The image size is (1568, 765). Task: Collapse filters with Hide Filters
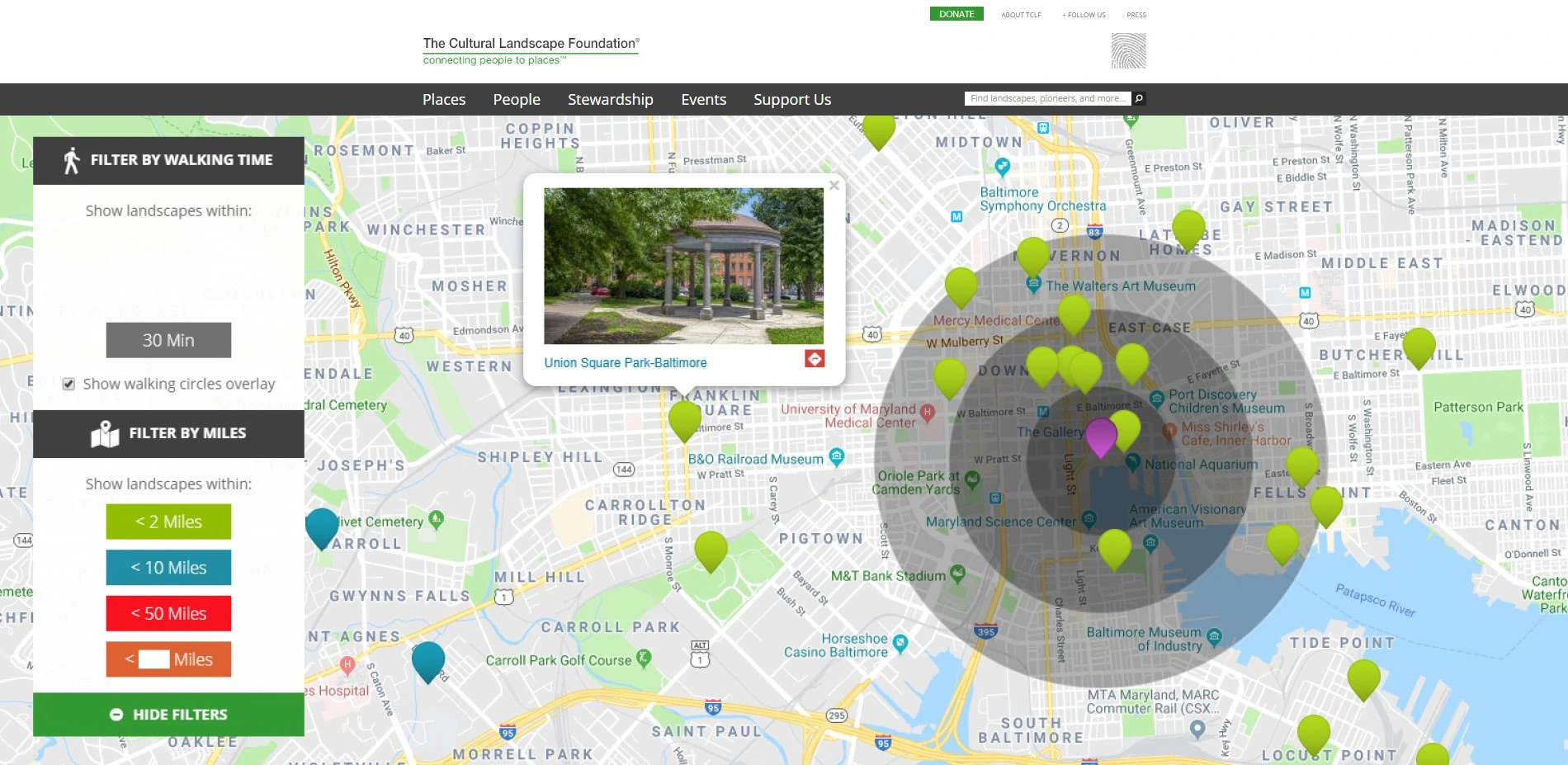pos(168,714)
